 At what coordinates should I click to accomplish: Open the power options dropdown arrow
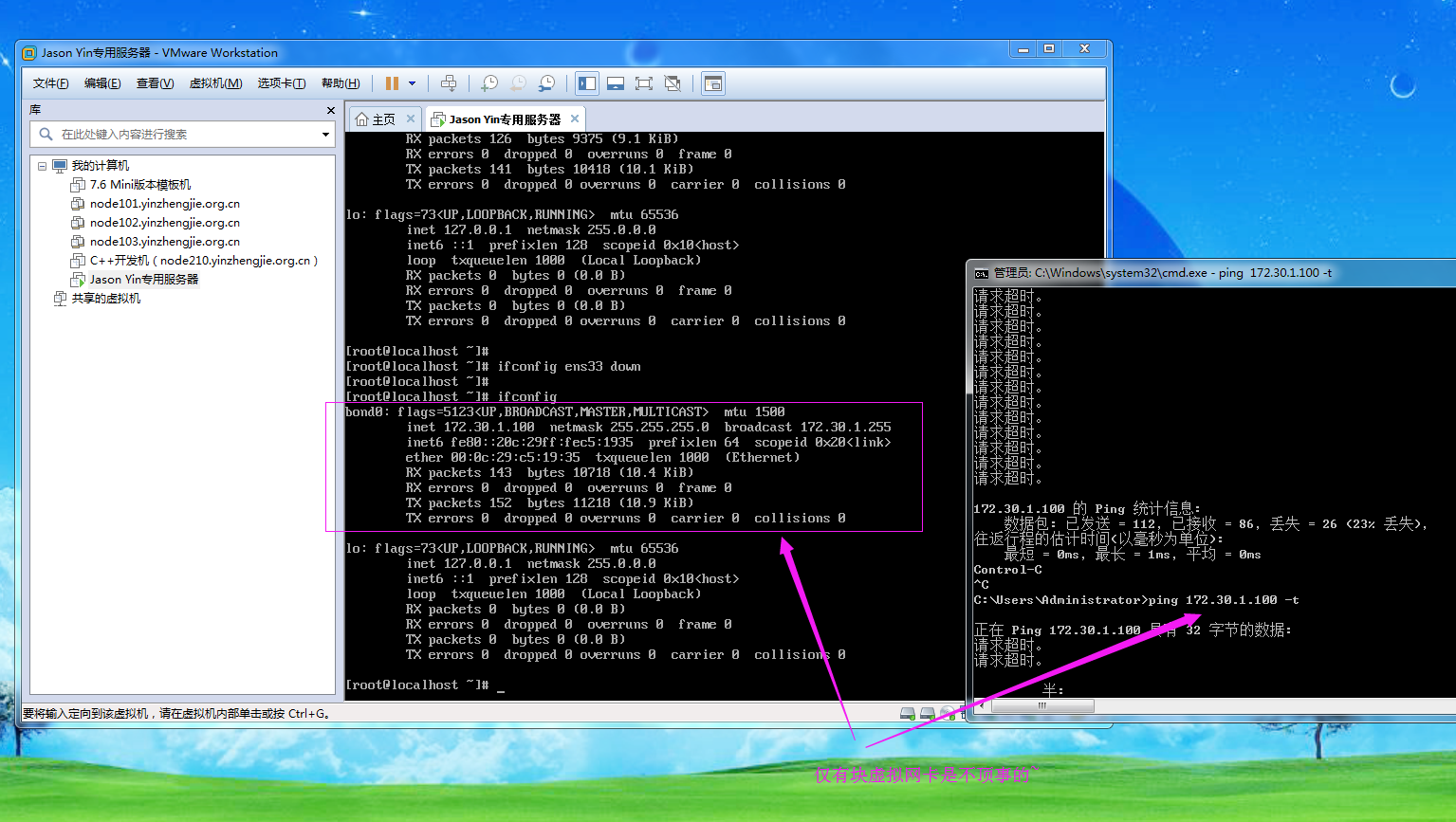pyautogui.click(x=412, y=83)
